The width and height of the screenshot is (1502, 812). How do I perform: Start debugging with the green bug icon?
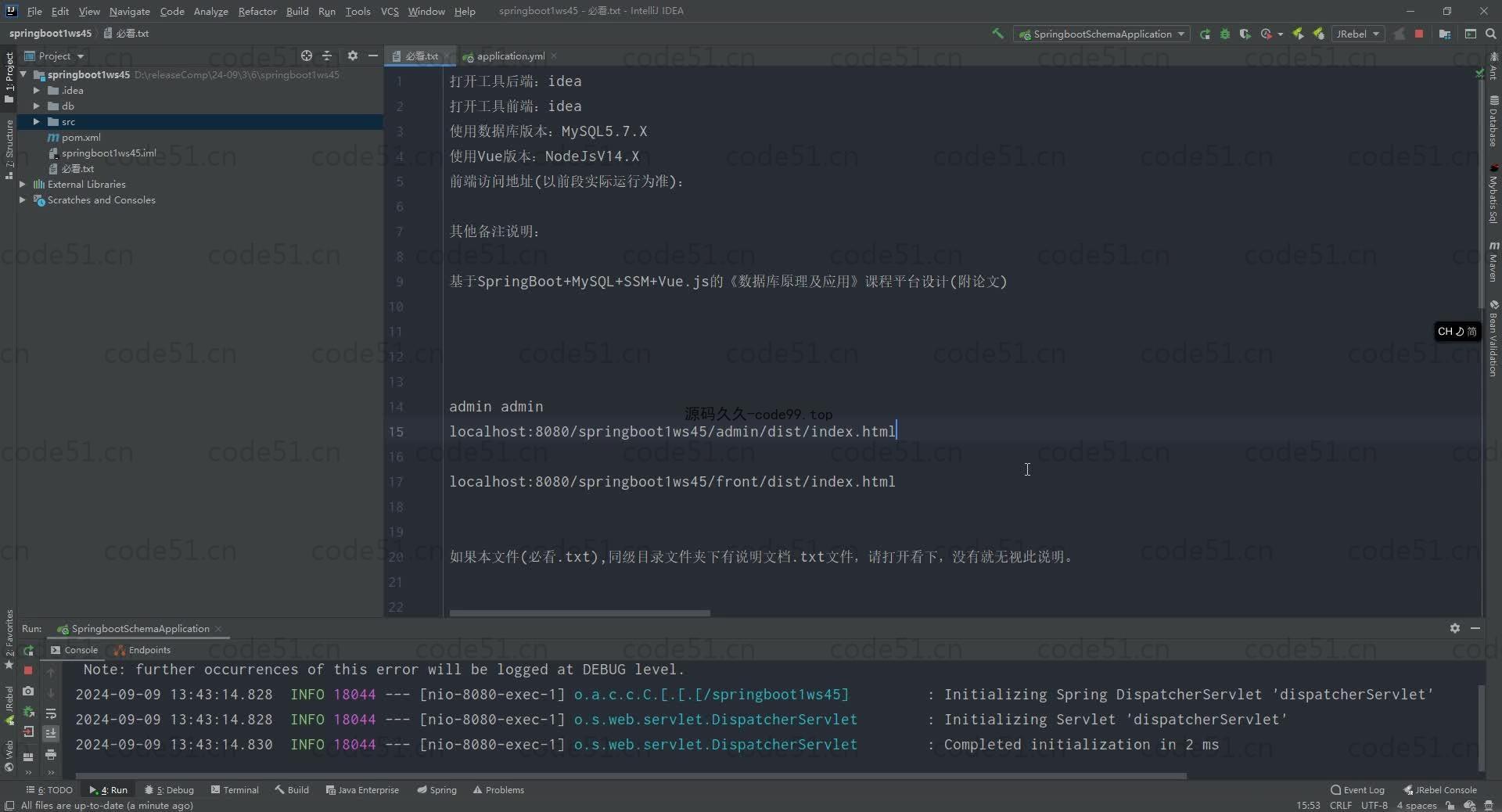pos(1225,34)
